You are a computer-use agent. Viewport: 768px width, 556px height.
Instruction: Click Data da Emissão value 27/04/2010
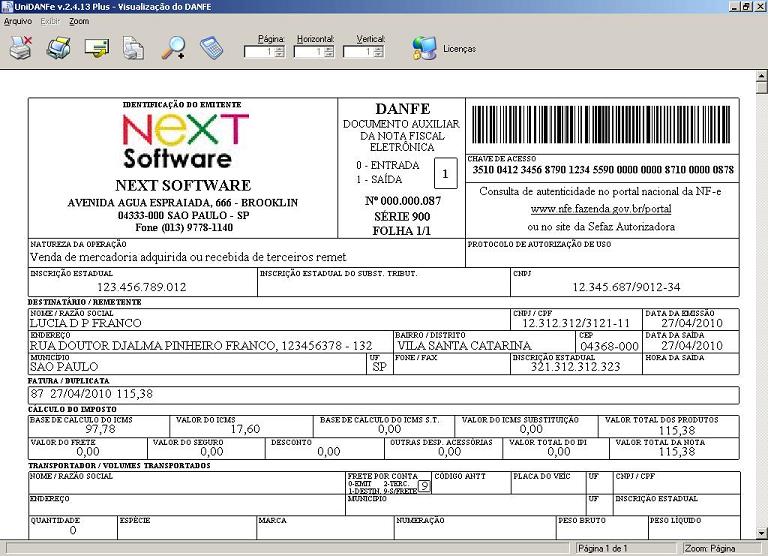[x=692, y=323]
